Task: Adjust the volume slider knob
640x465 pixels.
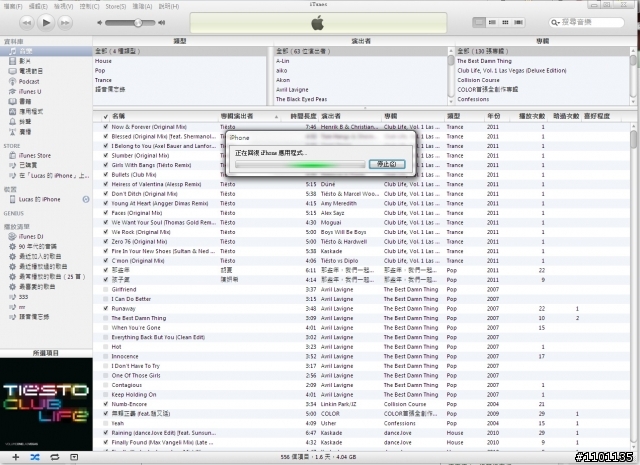Action: click(138, 22)
